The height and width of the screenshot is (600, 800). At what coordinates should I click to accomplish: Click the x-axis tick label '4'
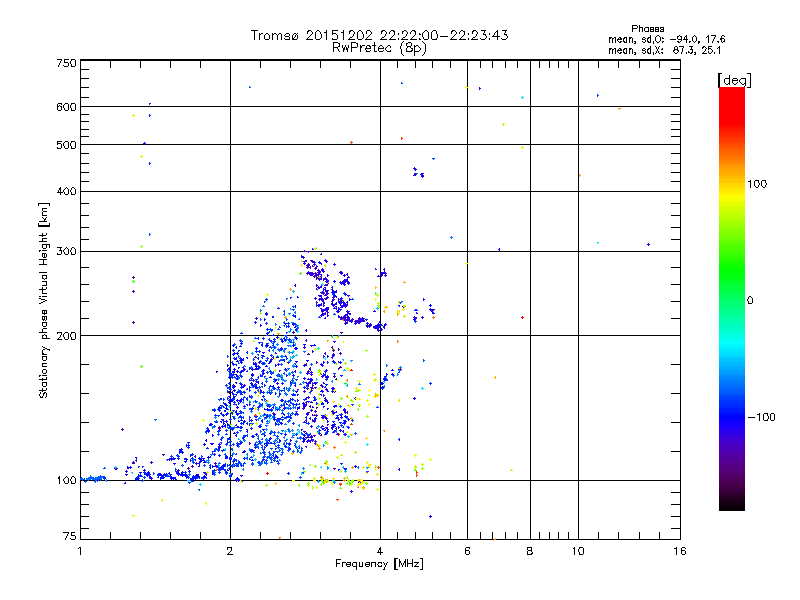[x=380, y=551]
